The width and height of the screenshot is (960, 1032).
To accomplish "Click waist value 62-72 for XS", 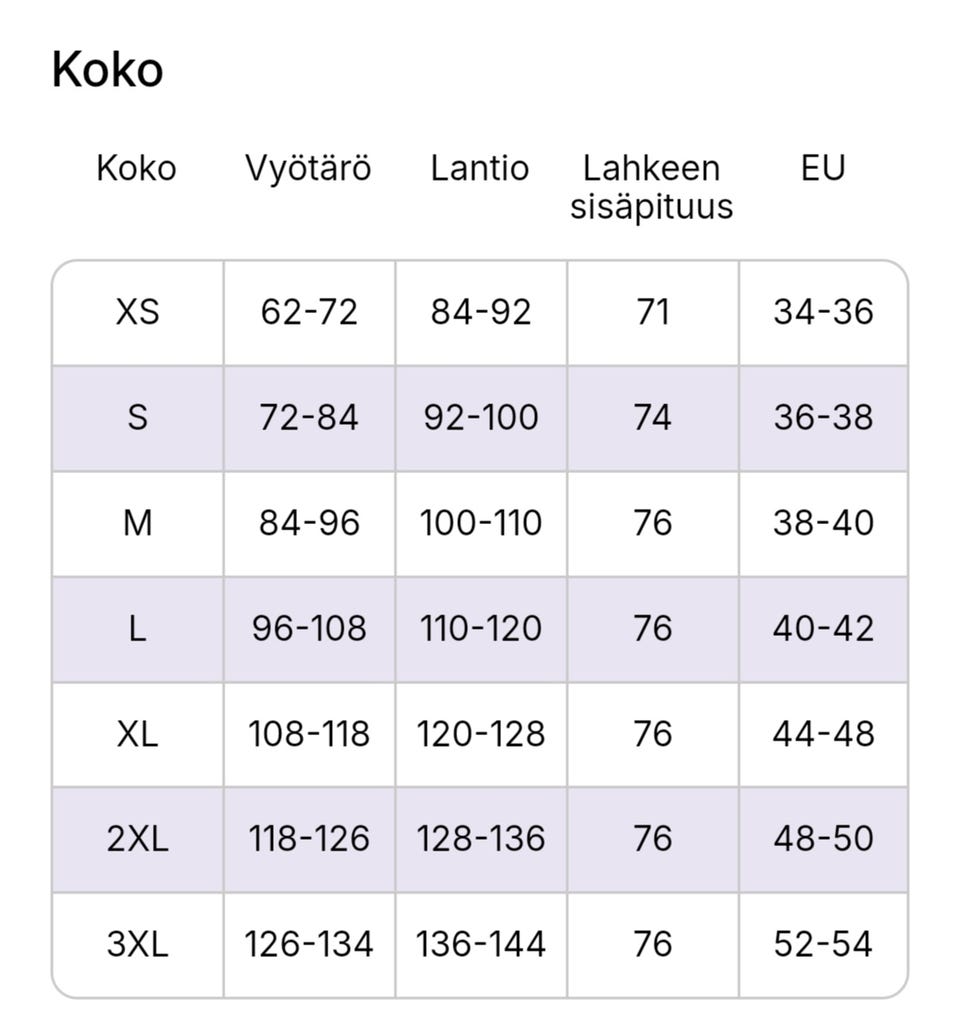I will pos(309,313).
